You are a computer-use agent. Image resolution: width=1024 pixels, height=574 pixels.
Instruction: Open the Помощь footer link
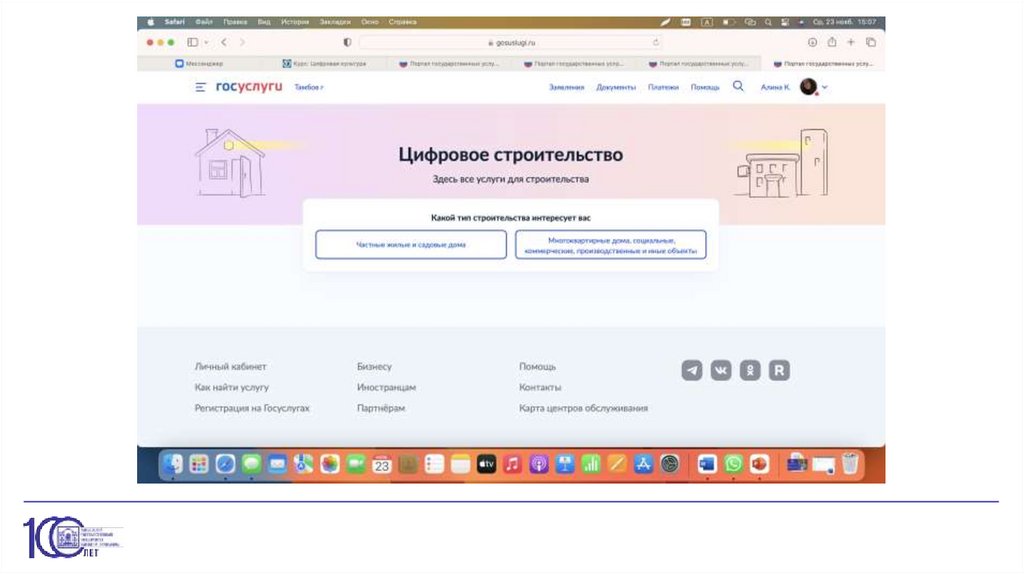[537, 366]
